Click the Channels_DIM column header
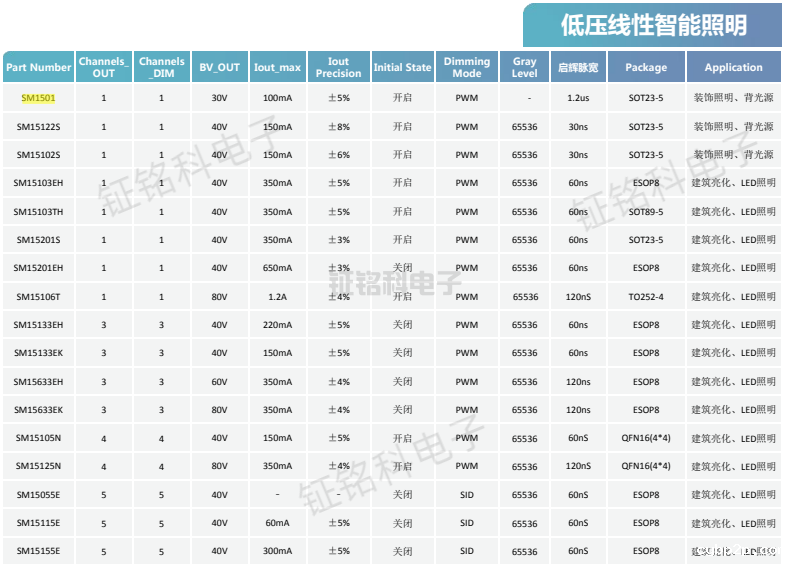 pos(161,67)
